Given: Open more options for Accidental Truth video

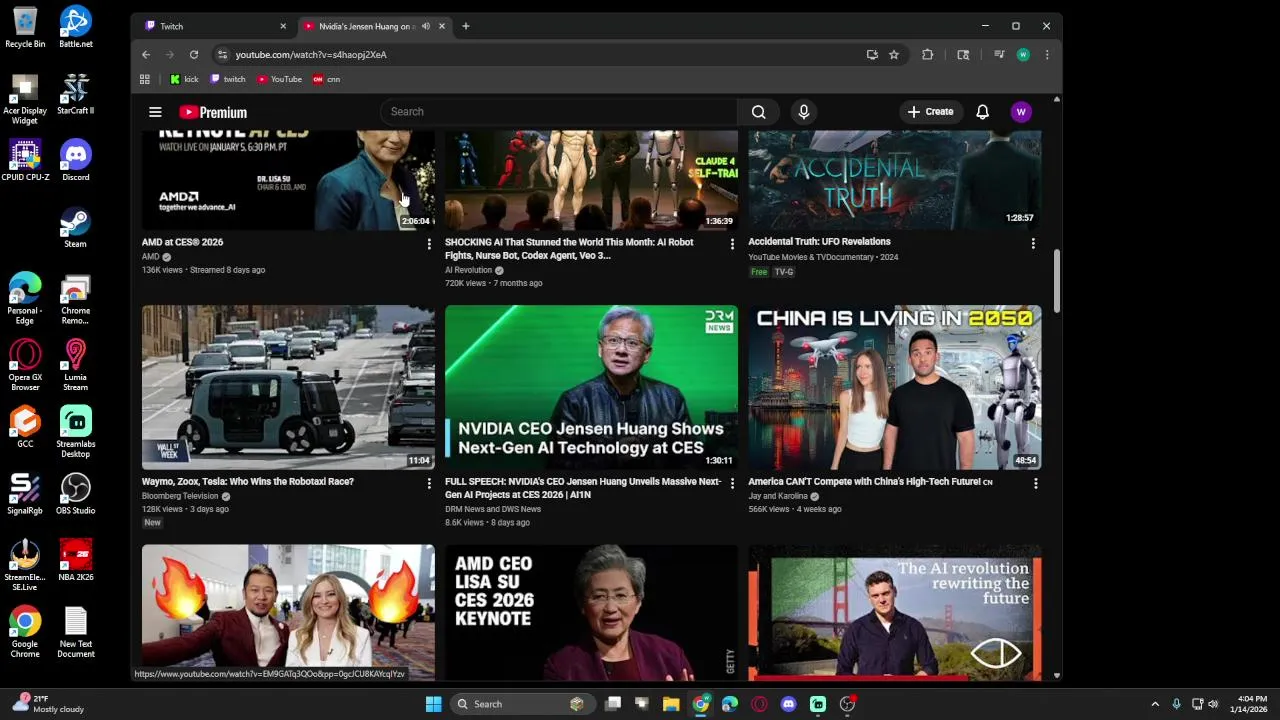Looking at the screenshot, I should click(1033, 243).
